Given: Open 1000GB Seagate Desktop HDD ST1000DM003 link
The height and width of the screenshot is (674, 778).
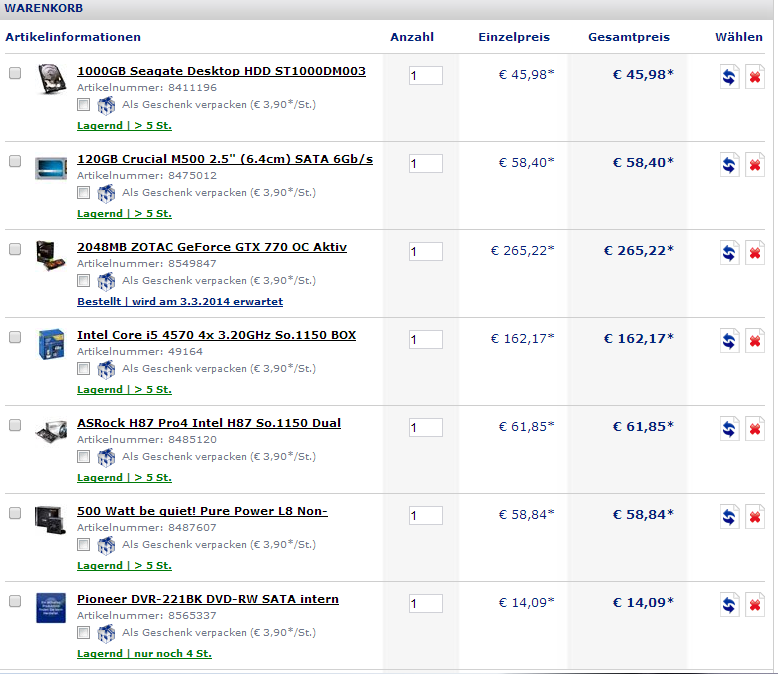Looking at the screenshot, I should point(221,71).
